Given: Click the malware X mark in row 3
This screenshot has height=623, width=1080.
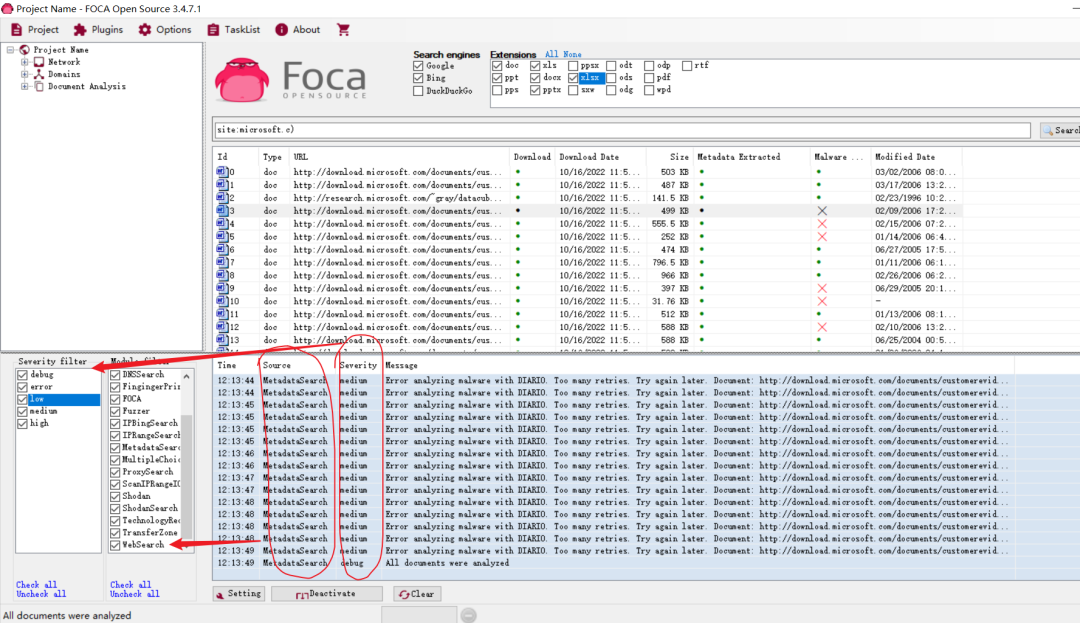Looking at the screenshot, I should 822,211.
